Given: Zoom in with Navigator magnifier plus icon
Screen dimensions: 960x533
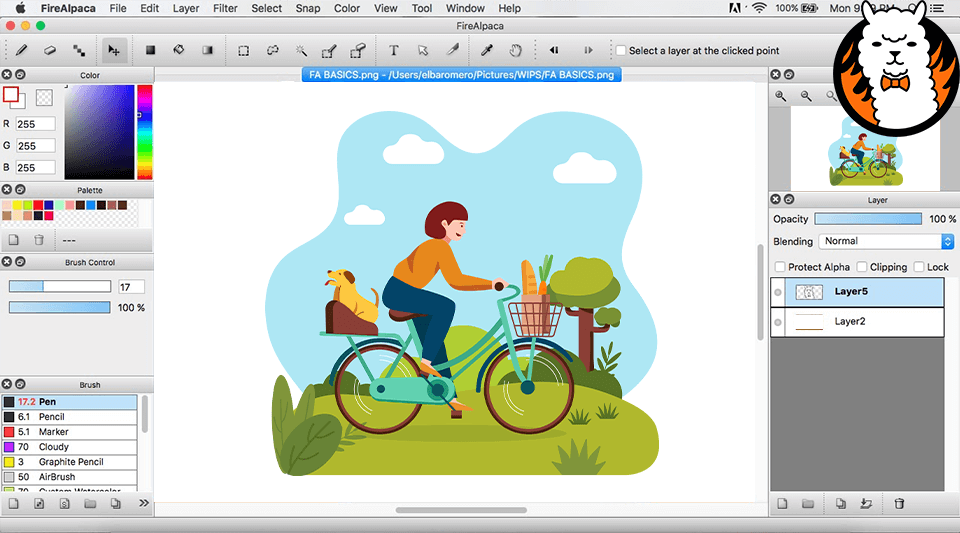Looking at the screenshot, I should (781, 96).
